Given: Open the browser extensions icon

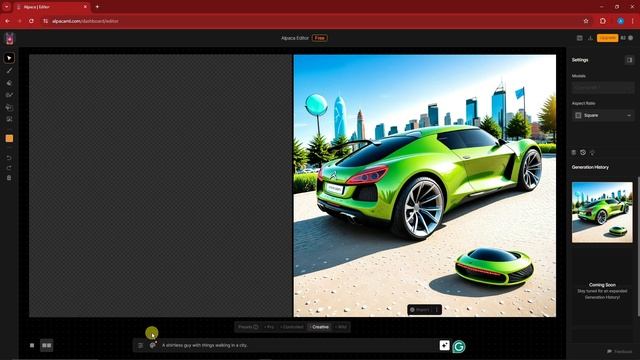Looking at the screenshot, I should coord(603,21).
